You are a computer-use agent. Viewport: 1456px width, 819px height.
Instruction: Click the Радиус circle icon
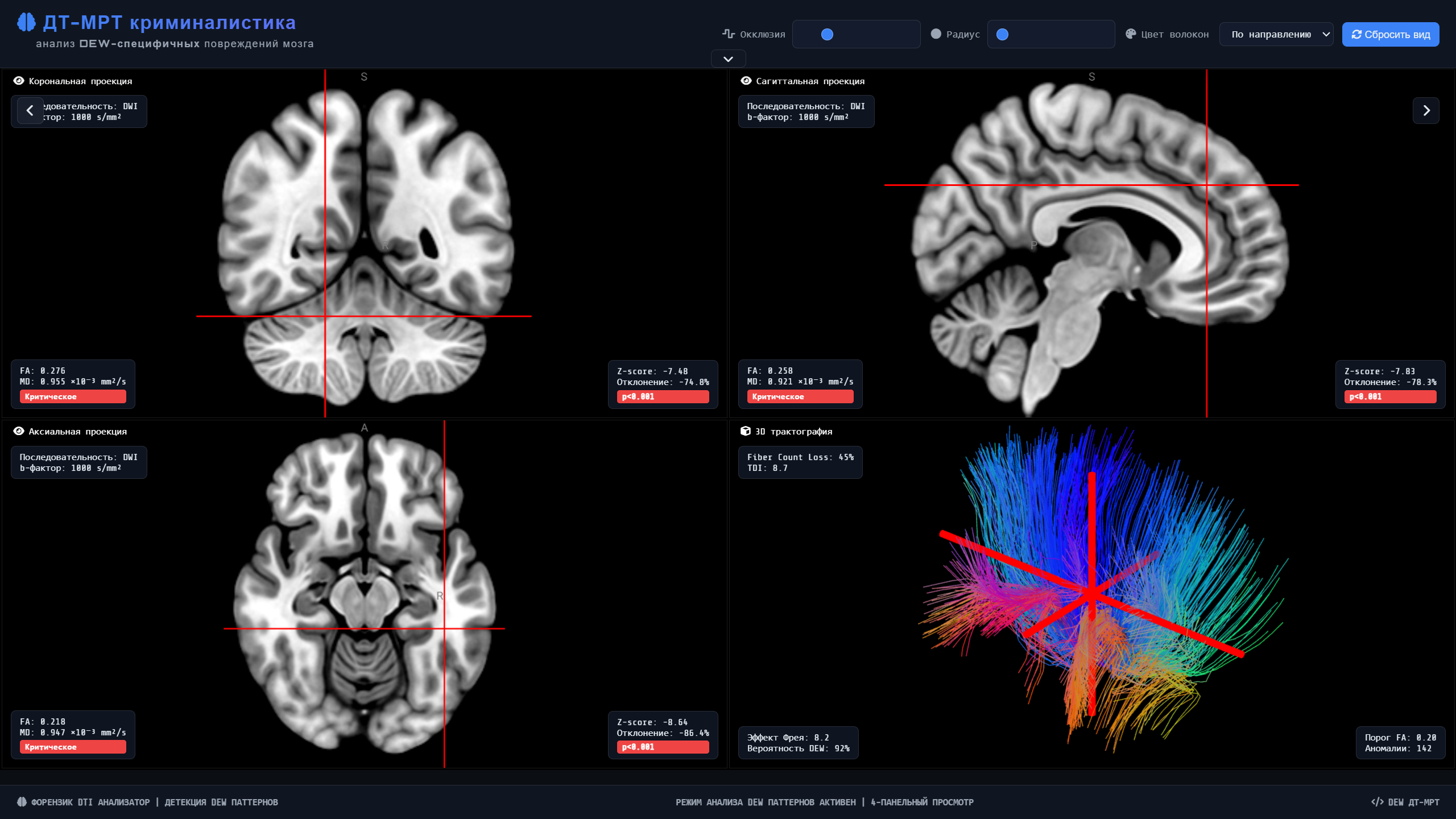936,34
